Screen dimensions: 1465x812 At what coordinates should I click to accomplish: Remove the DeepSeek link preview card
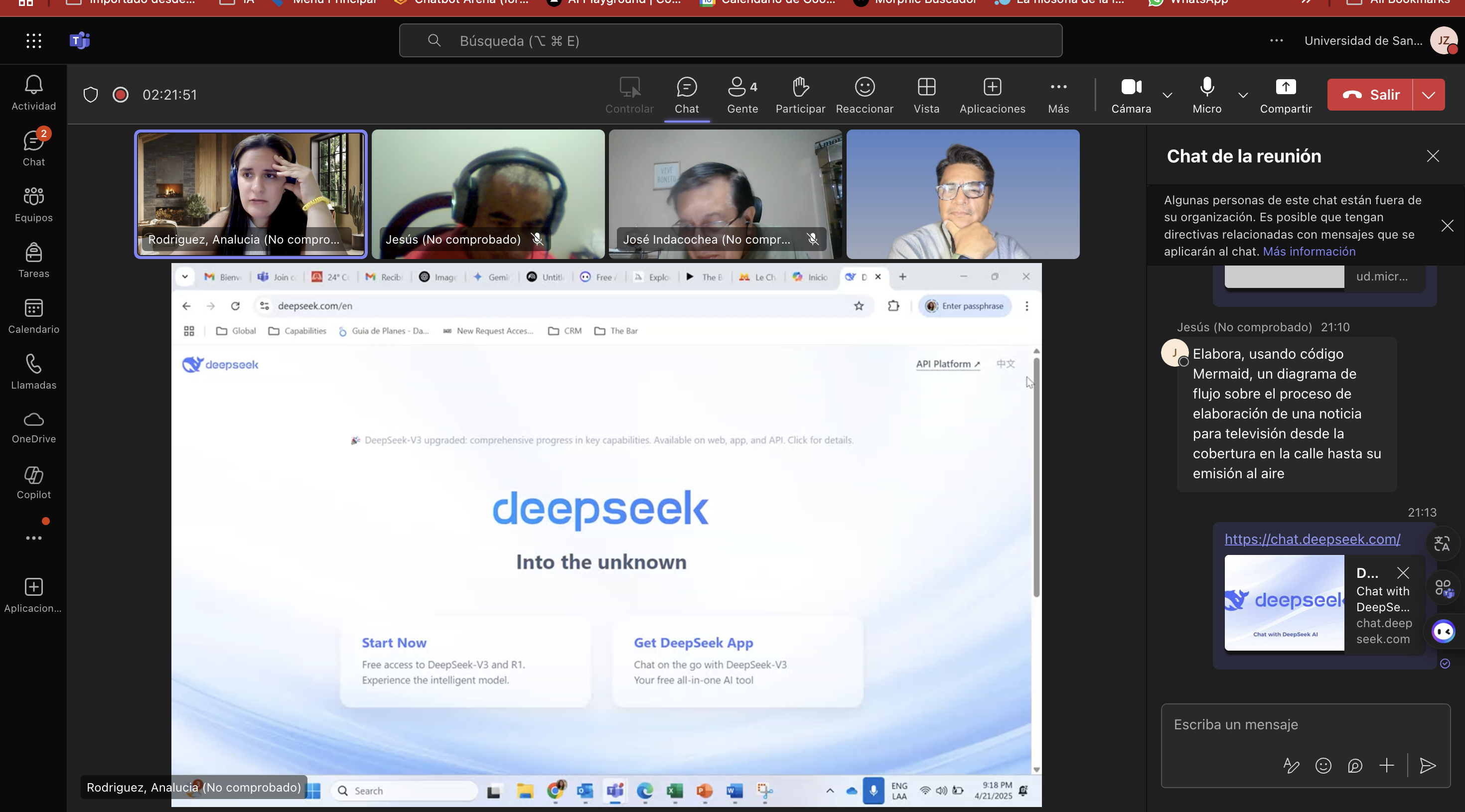coord(1403,572)
